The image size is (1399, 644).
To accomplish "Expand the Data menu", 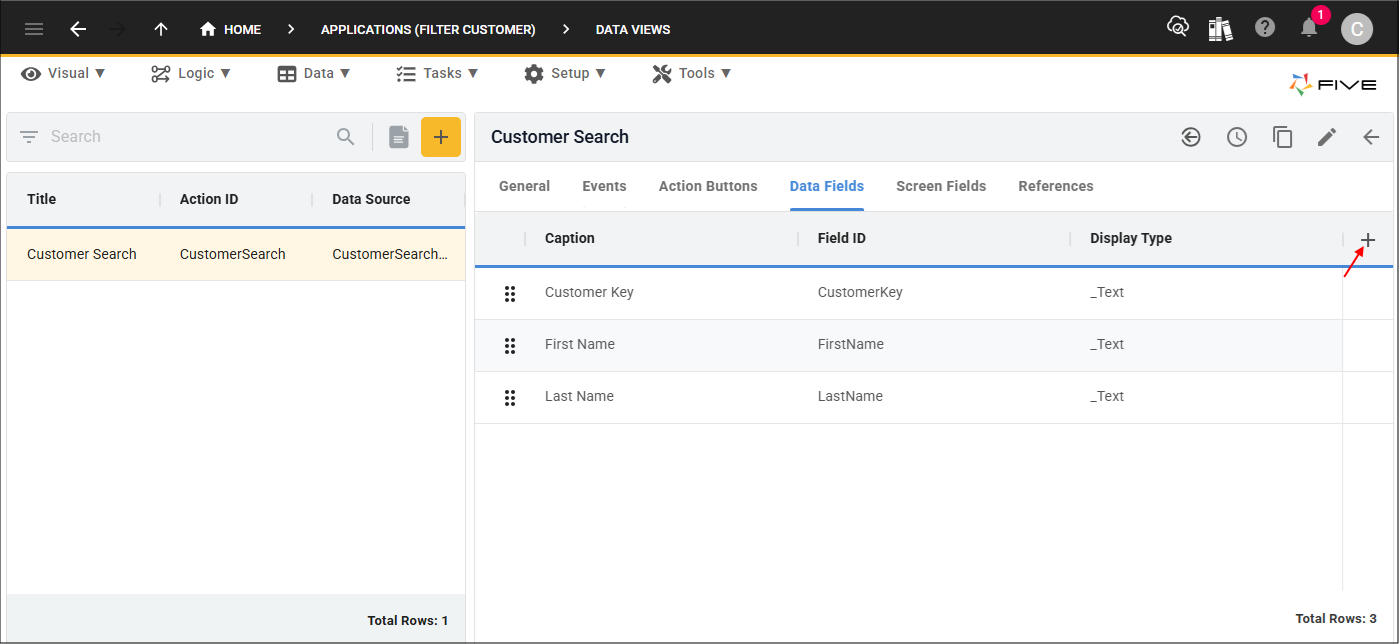I will point(314,73).
